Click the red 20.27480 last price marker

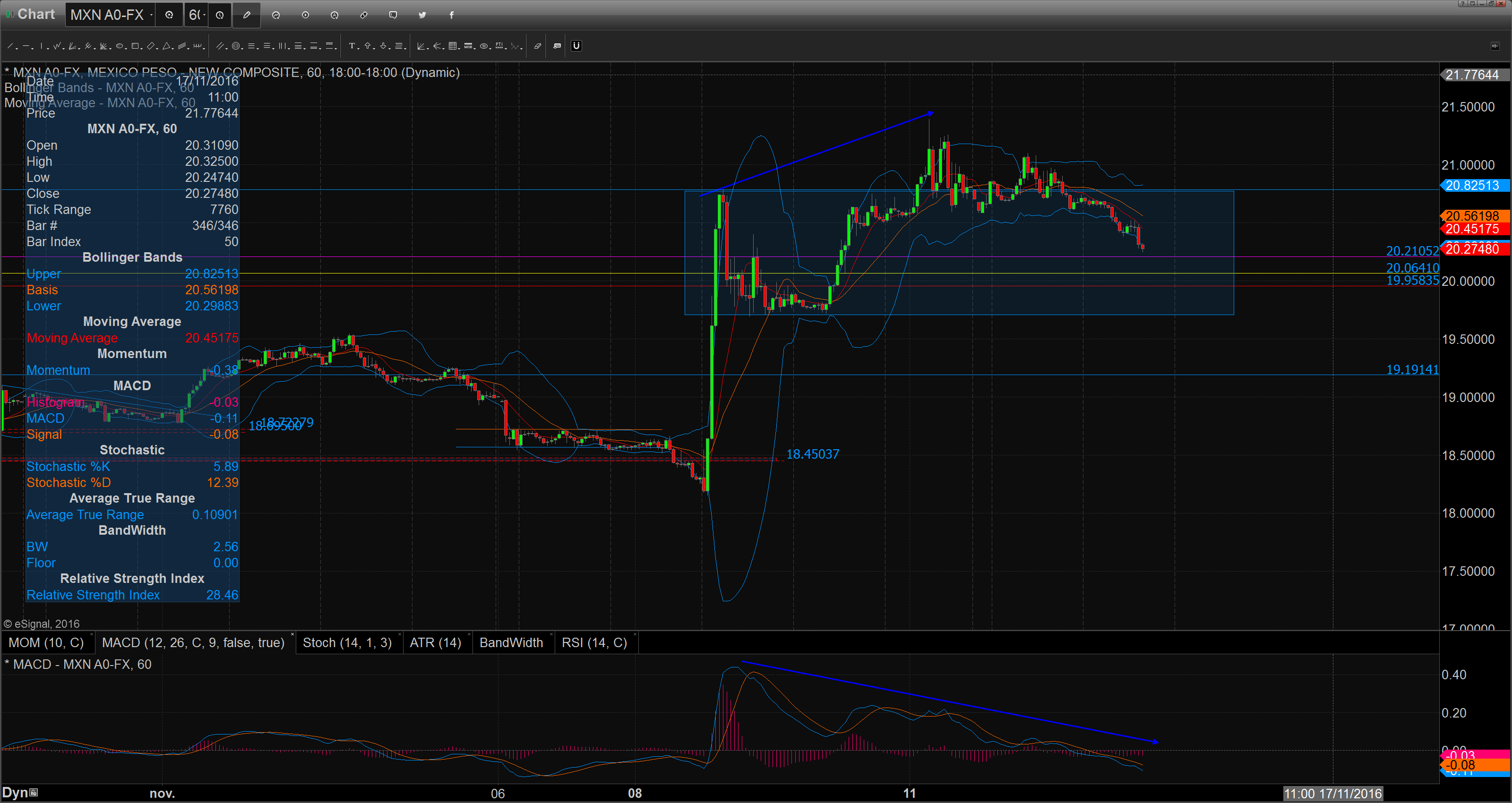(x=1475, y=249)
